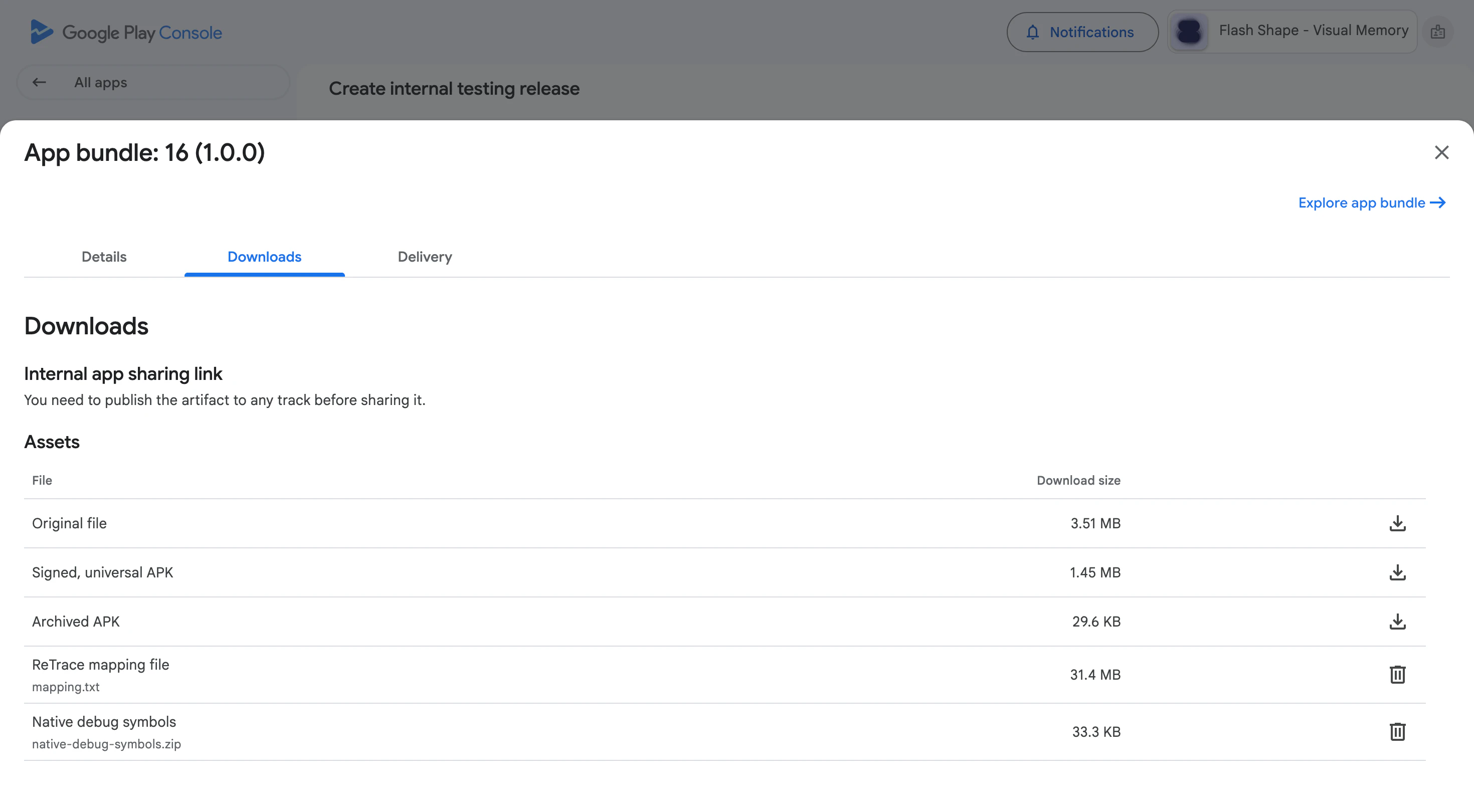Open the Notifications button
Screen dimensions: 1474x812
pos(1082,32)
